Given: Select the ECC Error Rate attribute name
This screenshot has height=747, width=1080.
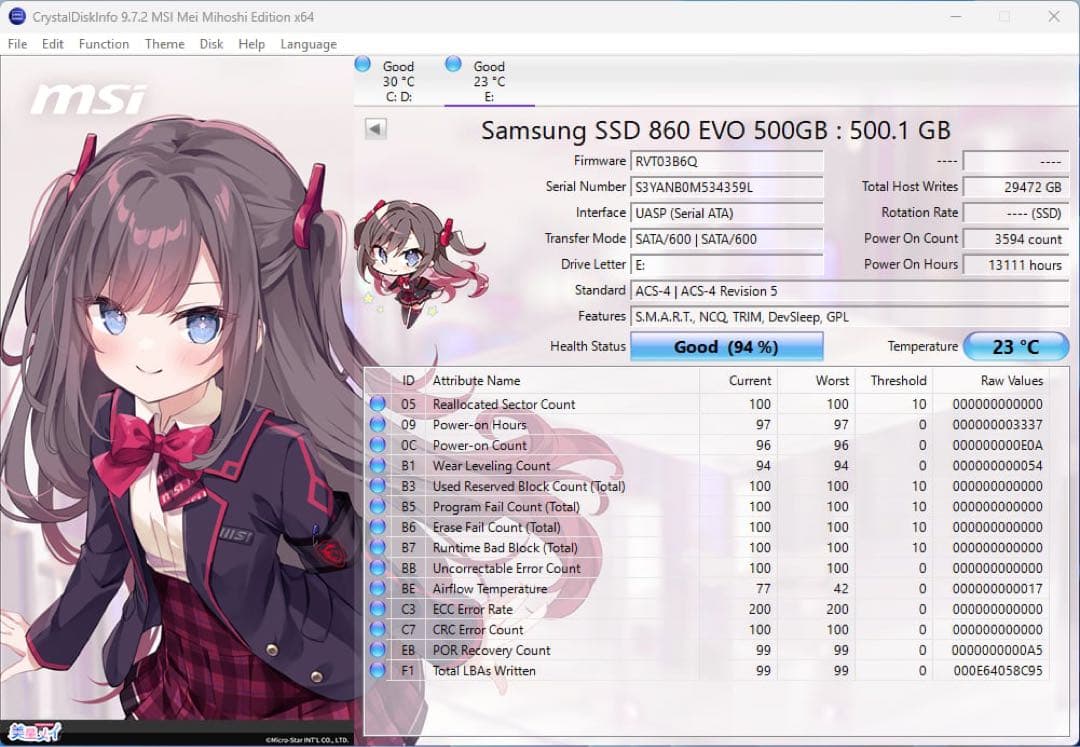Looking at the screenshot, I should tap(472, 609).
